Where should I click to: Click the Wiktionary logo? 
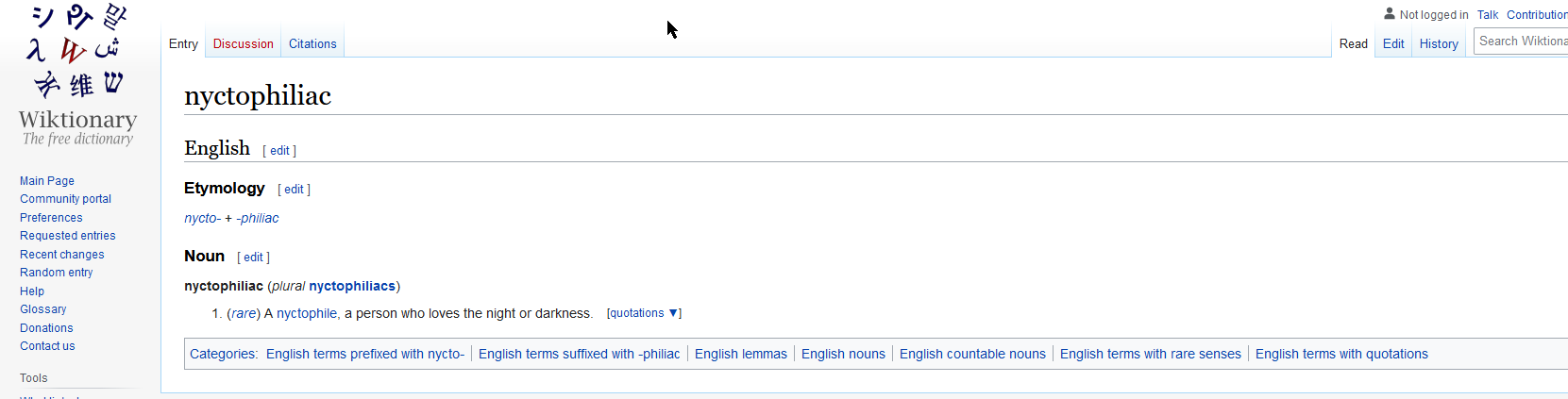78,75
